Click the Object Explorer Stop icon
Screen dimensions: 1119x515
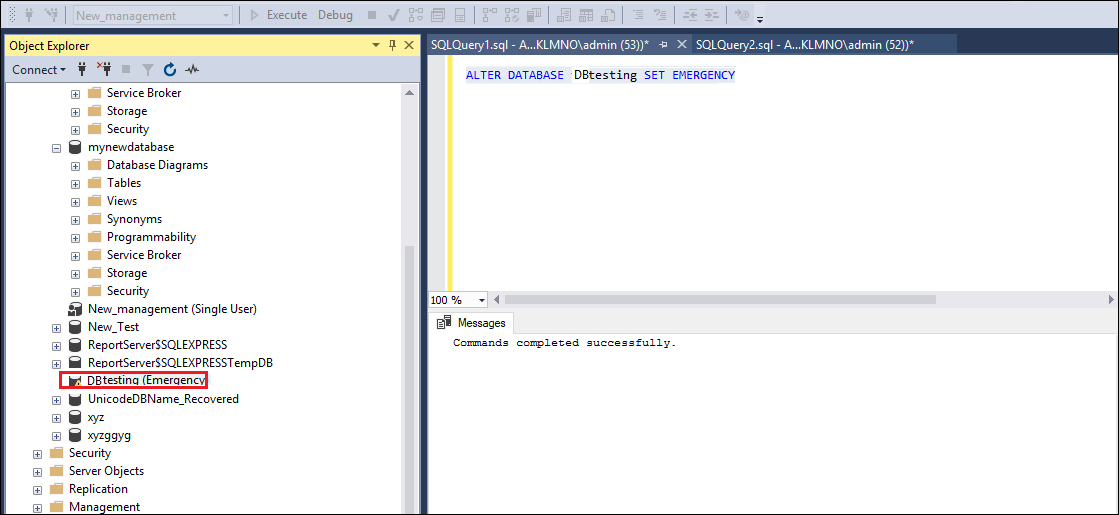point(126,69)
